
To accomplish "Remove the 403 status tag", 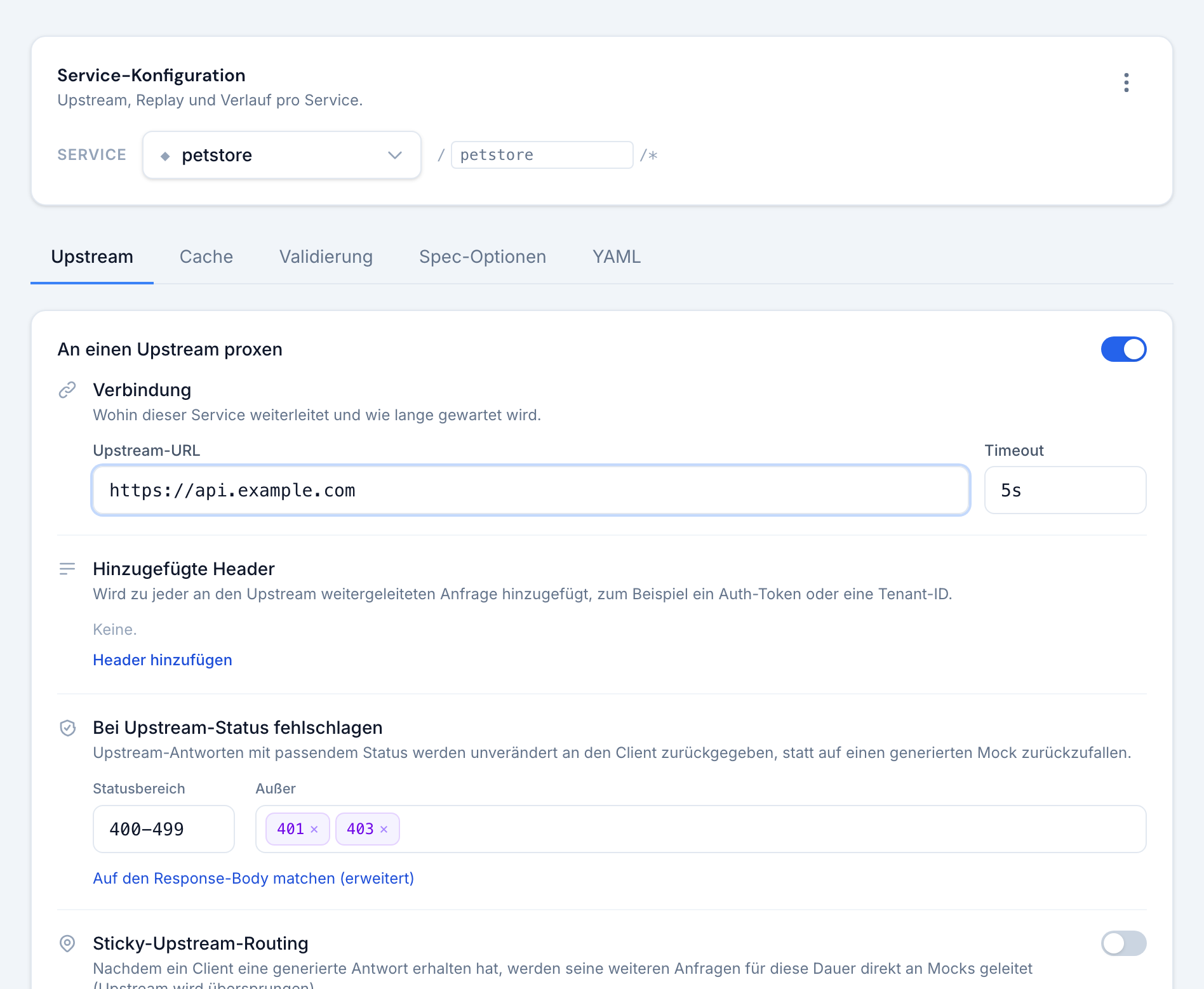I will [x=384, y=829].
